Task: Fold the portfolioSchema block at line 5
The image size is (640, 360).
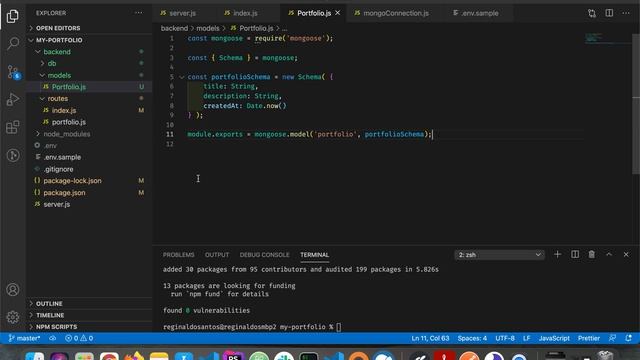Action: pyautogui.click(x=182, y=77)
